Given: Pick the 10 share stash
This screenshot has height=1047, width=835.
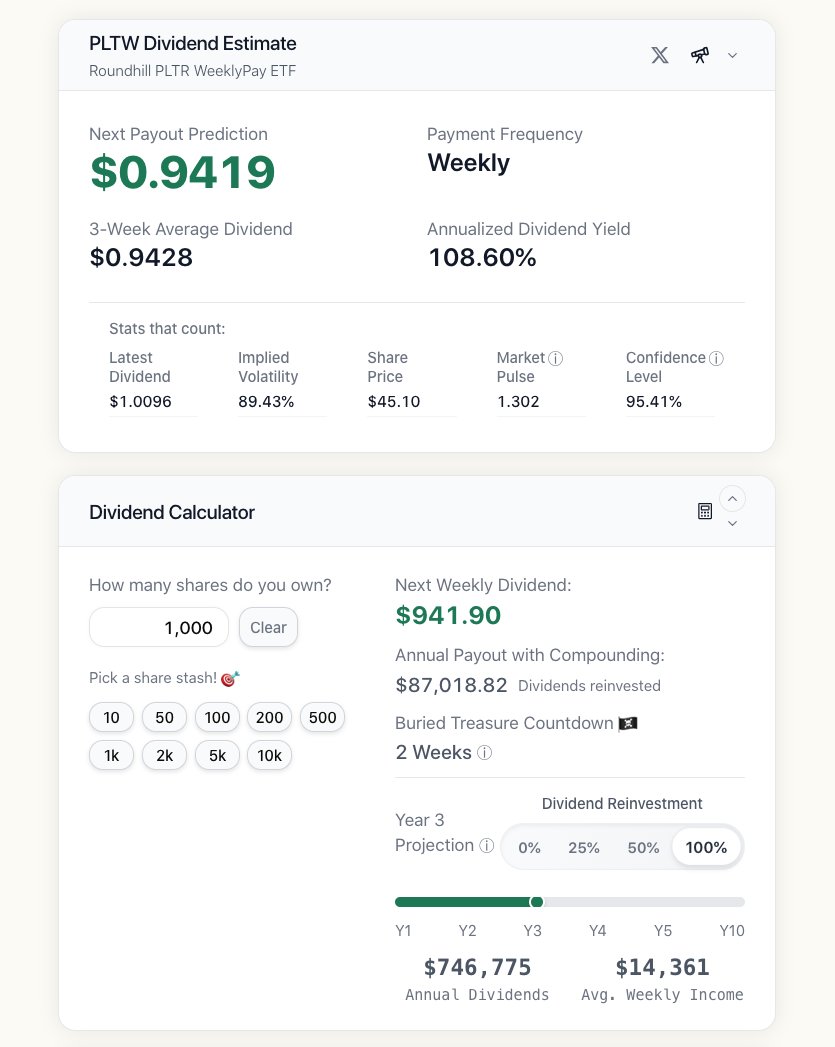Looking at the screenshot, I should (111, 717).
